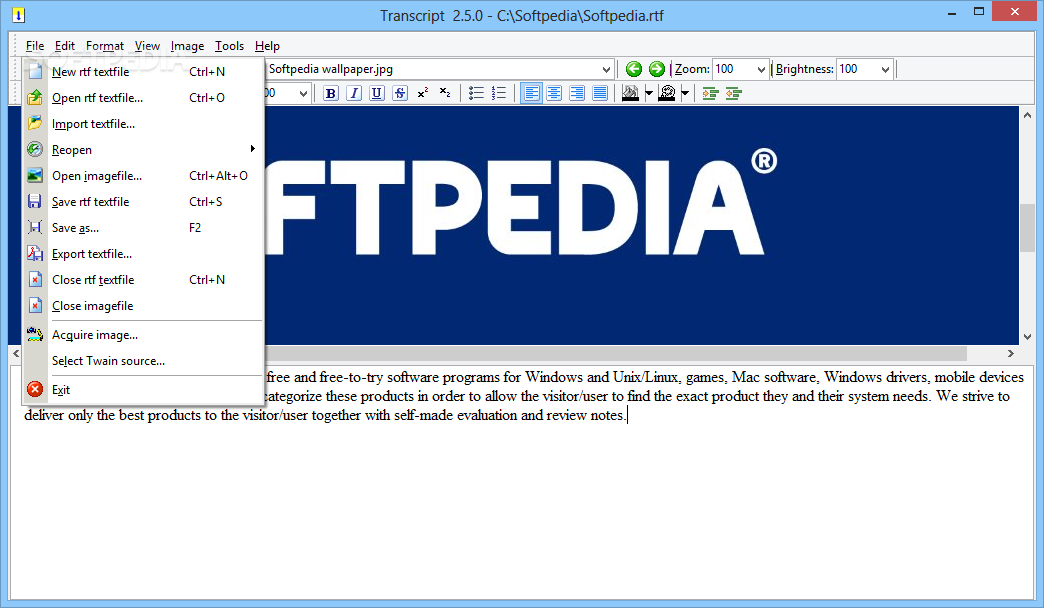This screenshot has height=608, width=1044.
Task: Click the image pane horizontal scrollbar thumb
Action: point(616,354)
